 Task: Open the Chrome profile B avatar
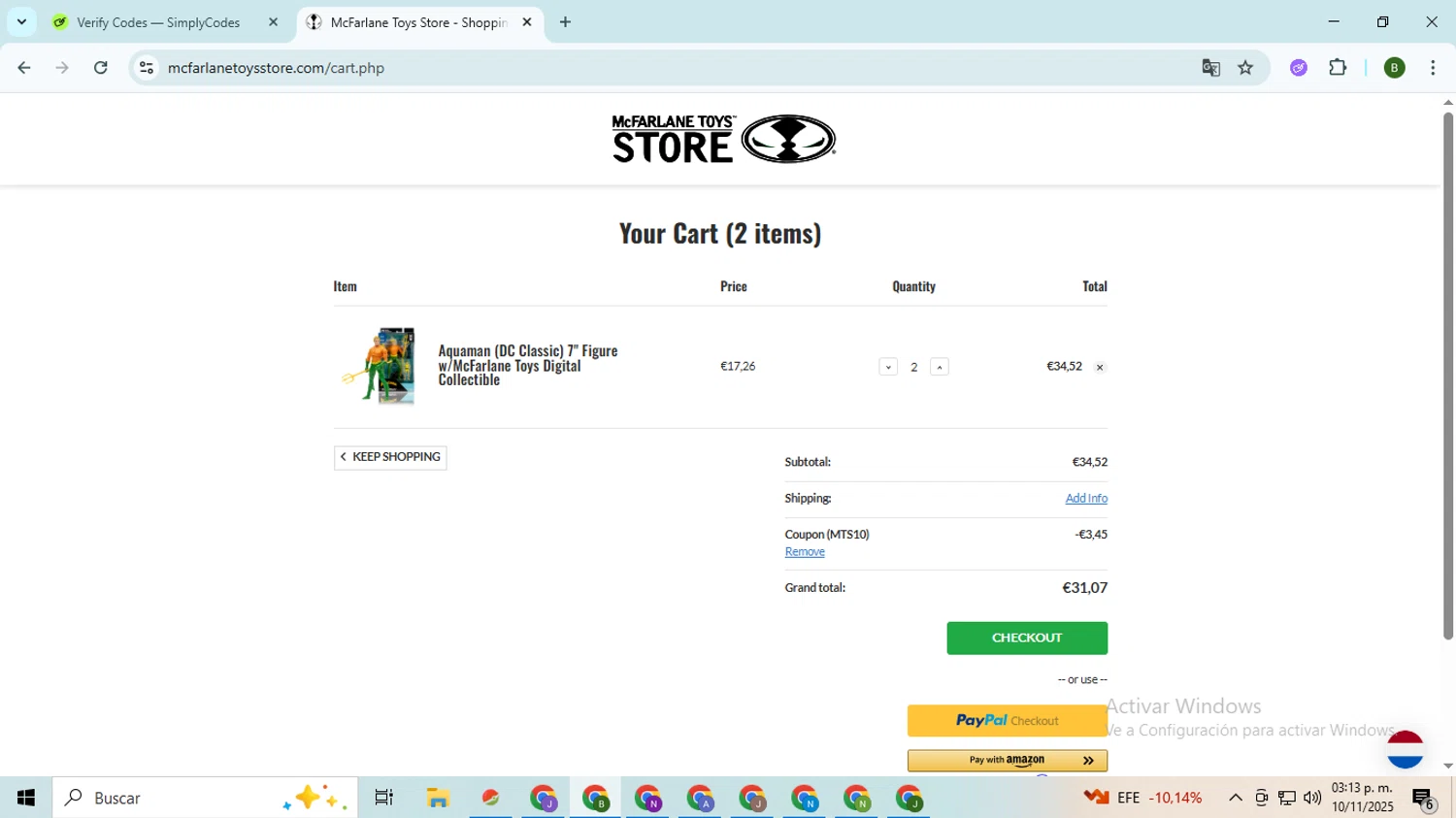click(1395, 68)
